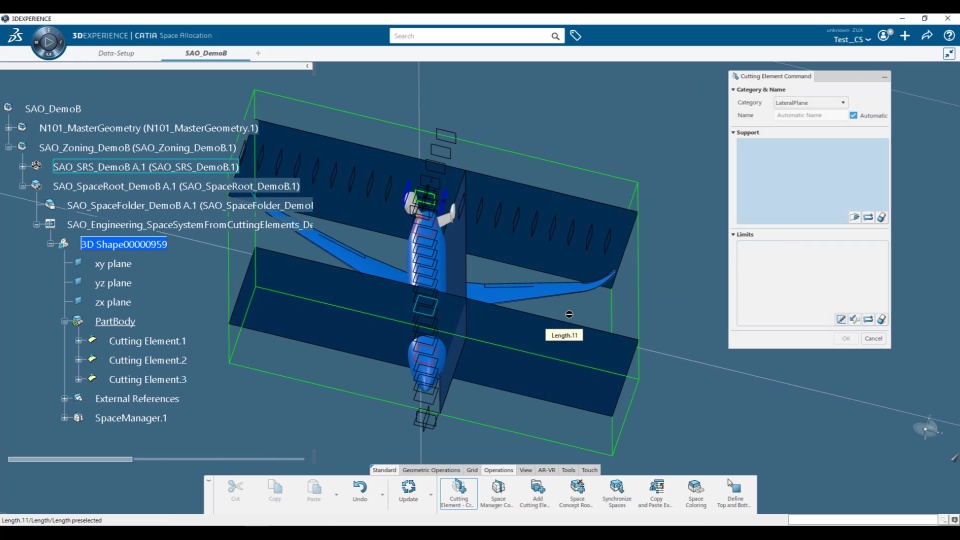The image size is (960, 540).
Task: Add a new tab with plus button
Action: pyautogui.click(x=258, y=53)
